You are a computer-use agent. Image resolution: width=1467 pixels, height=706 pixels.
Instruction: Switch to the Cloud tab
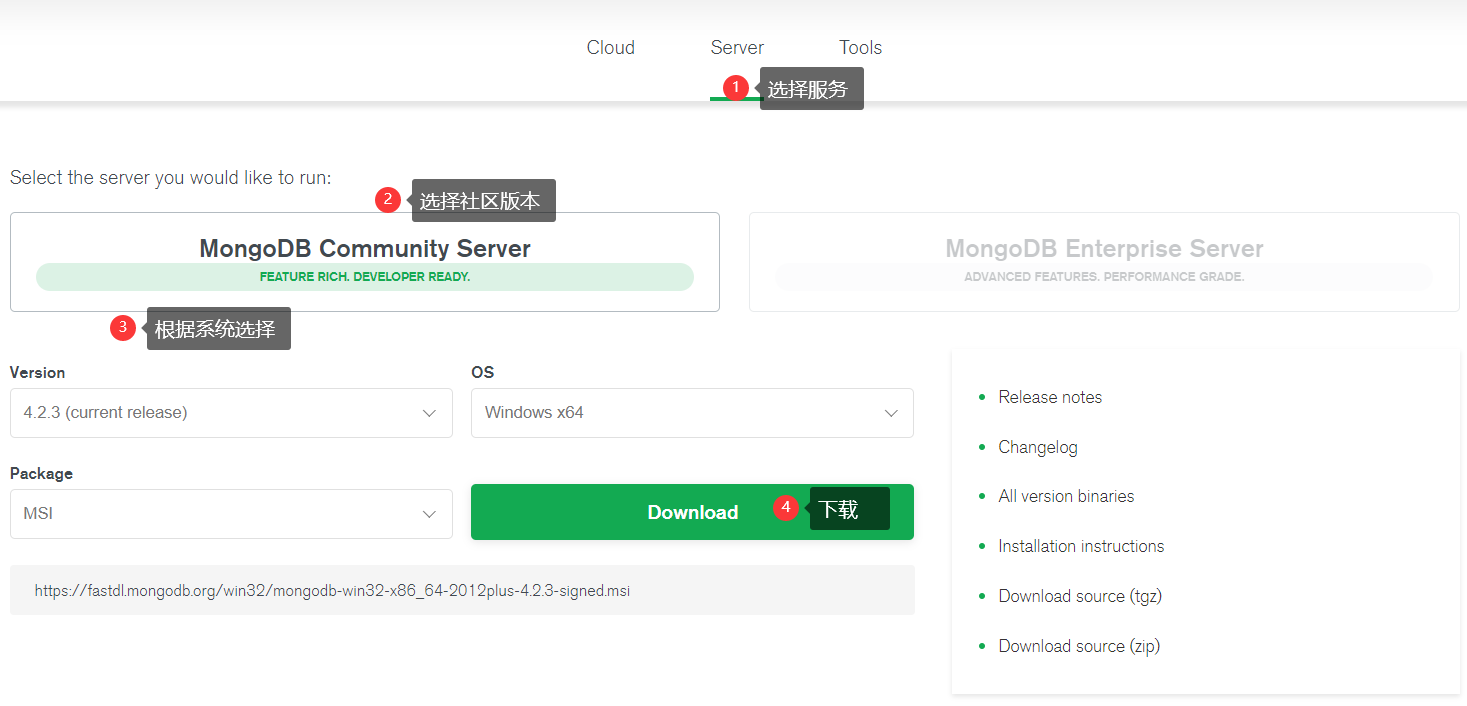(x=610, y=47)
